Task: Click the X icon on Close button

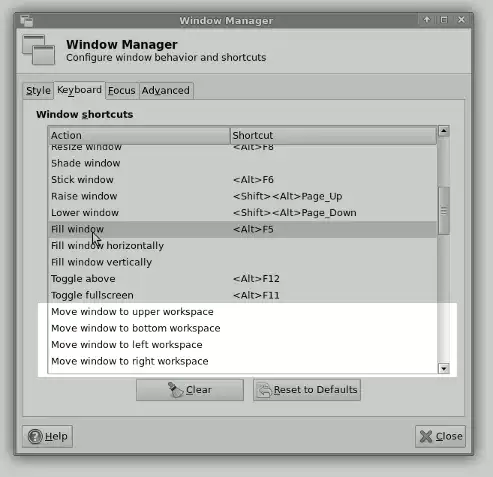Action: coord(426,436)
